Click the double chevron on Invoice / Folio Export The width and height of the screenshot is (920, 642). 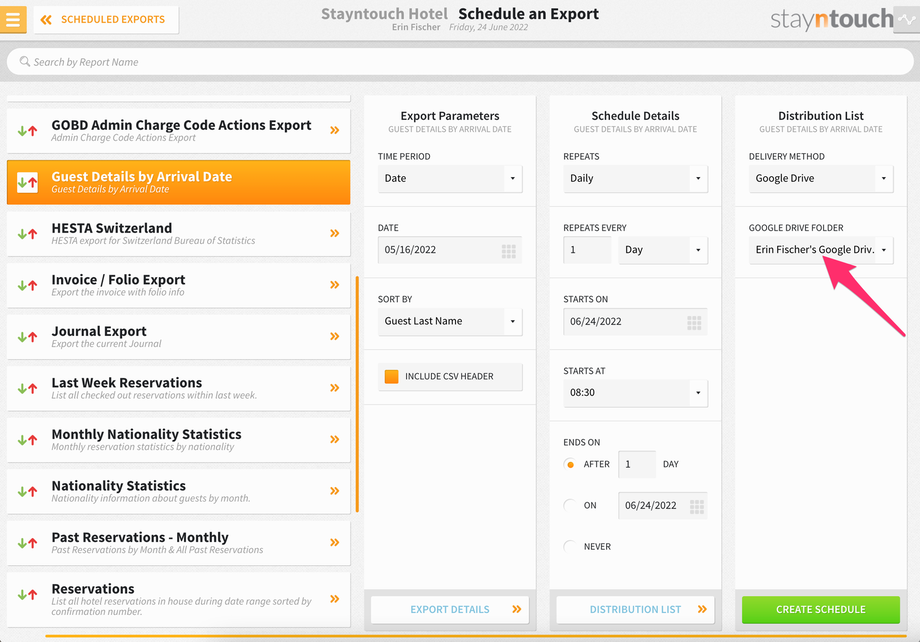point(334,285)
